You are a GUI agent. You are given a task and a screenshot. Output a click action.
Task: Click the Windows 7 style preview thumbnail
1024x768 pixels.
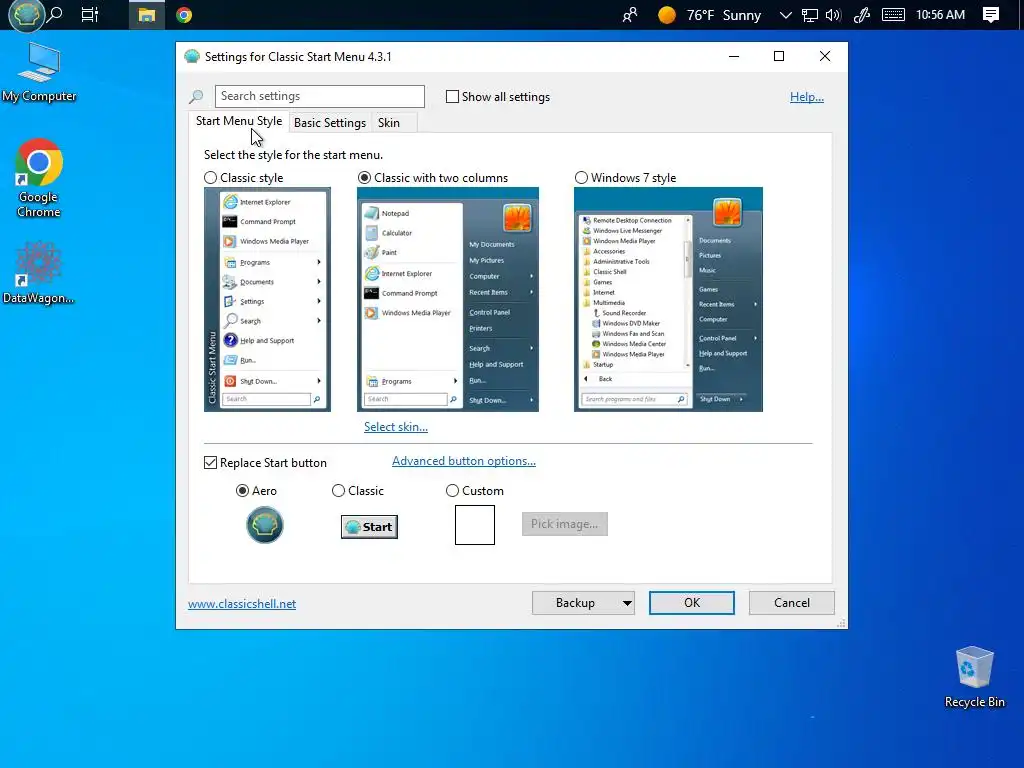[668, 299]
